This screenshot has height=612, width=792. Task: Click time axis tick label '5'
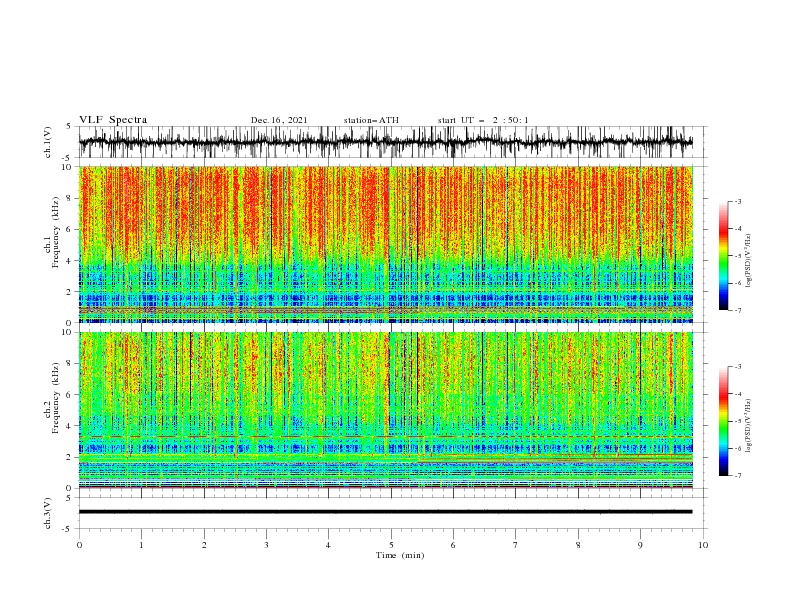click(391, 545)
